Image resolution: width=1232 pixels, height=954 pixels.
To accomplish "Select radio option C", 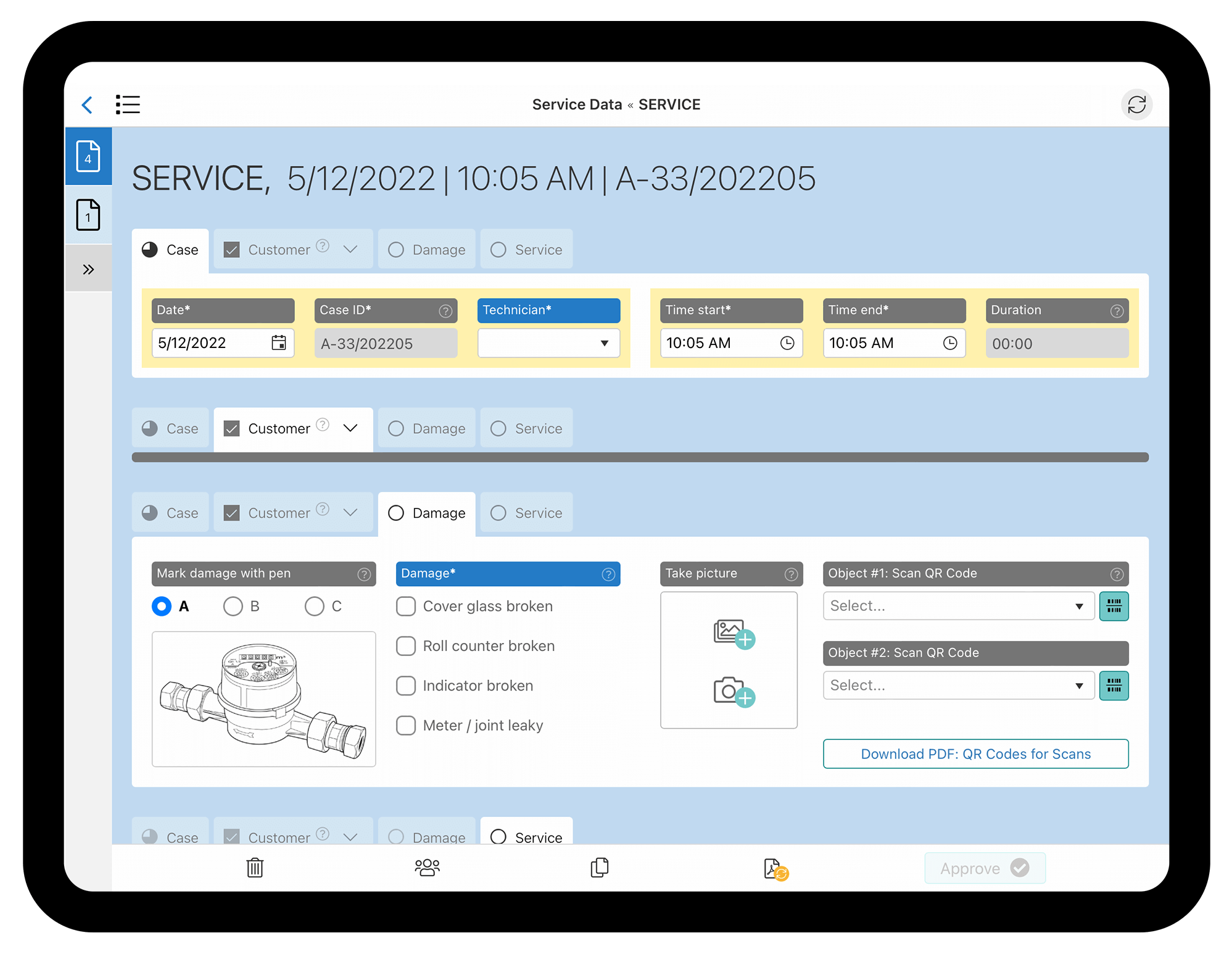I will point(314,607).
